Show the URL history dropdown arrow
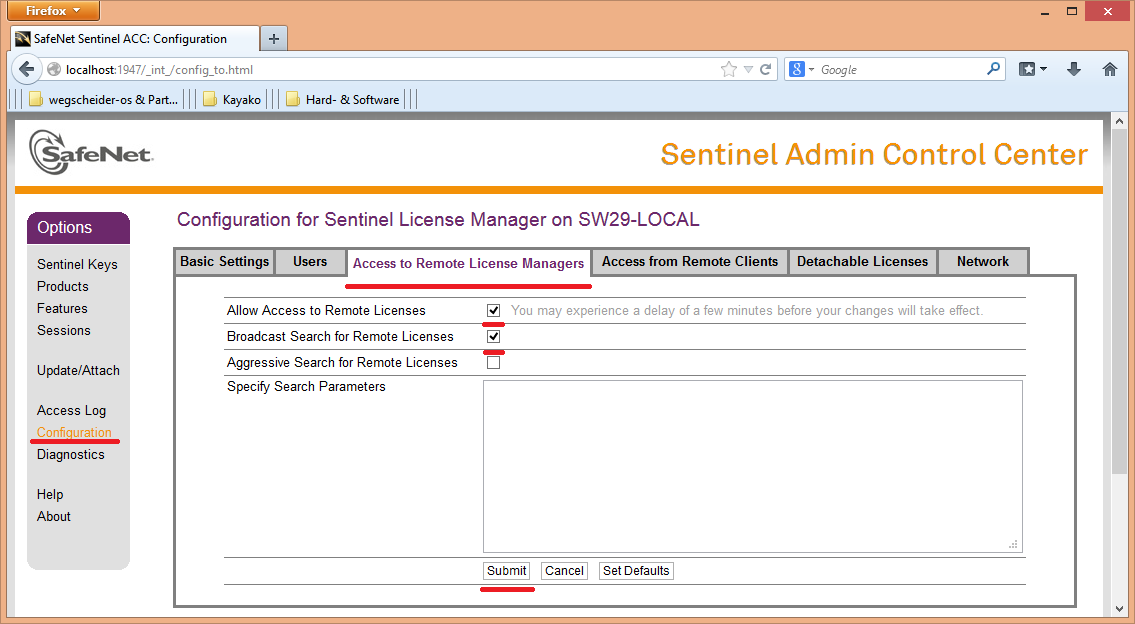Viewport: 1135px width, 624px height. tap(748, 69)
